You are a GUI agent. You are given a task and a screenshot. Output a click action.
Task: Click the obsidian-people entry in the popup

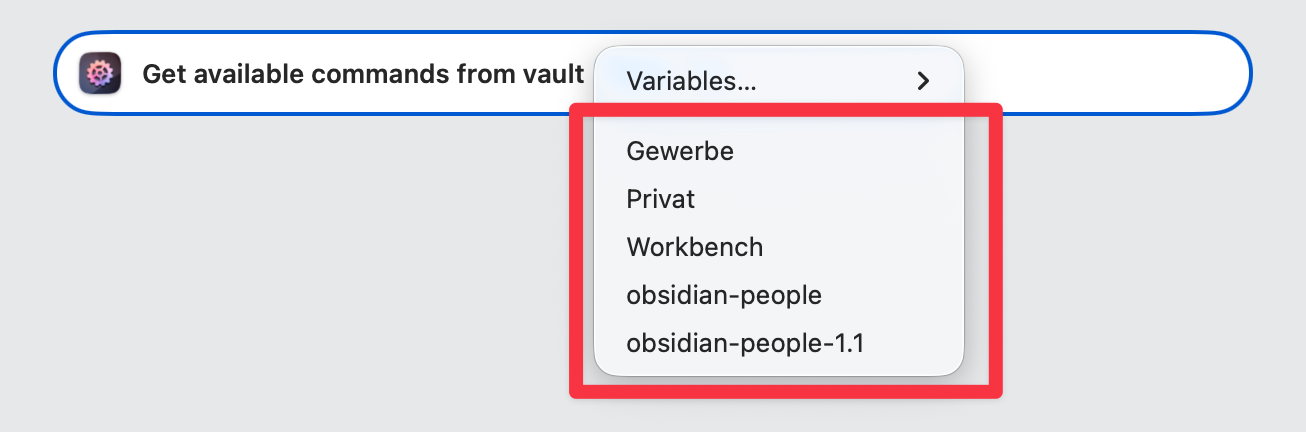pyautogui.click(x=724, y=295)
